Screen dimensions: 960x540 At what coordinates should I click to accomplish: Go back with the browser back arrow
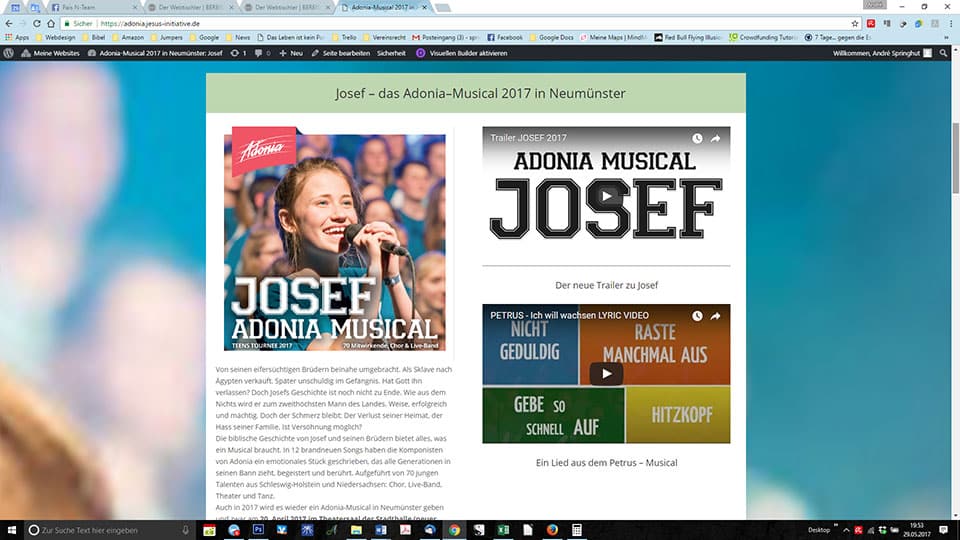[x=9, y=23]
